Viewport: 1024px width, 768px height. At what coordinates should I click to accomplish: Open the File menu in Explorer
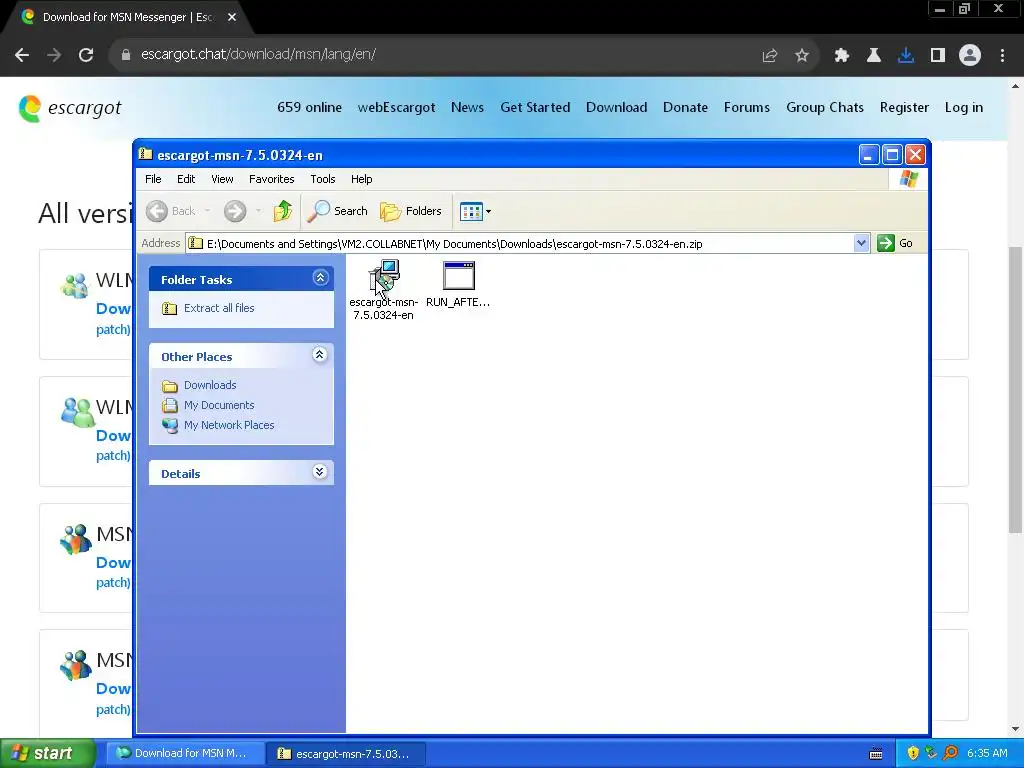coord(153,179)
